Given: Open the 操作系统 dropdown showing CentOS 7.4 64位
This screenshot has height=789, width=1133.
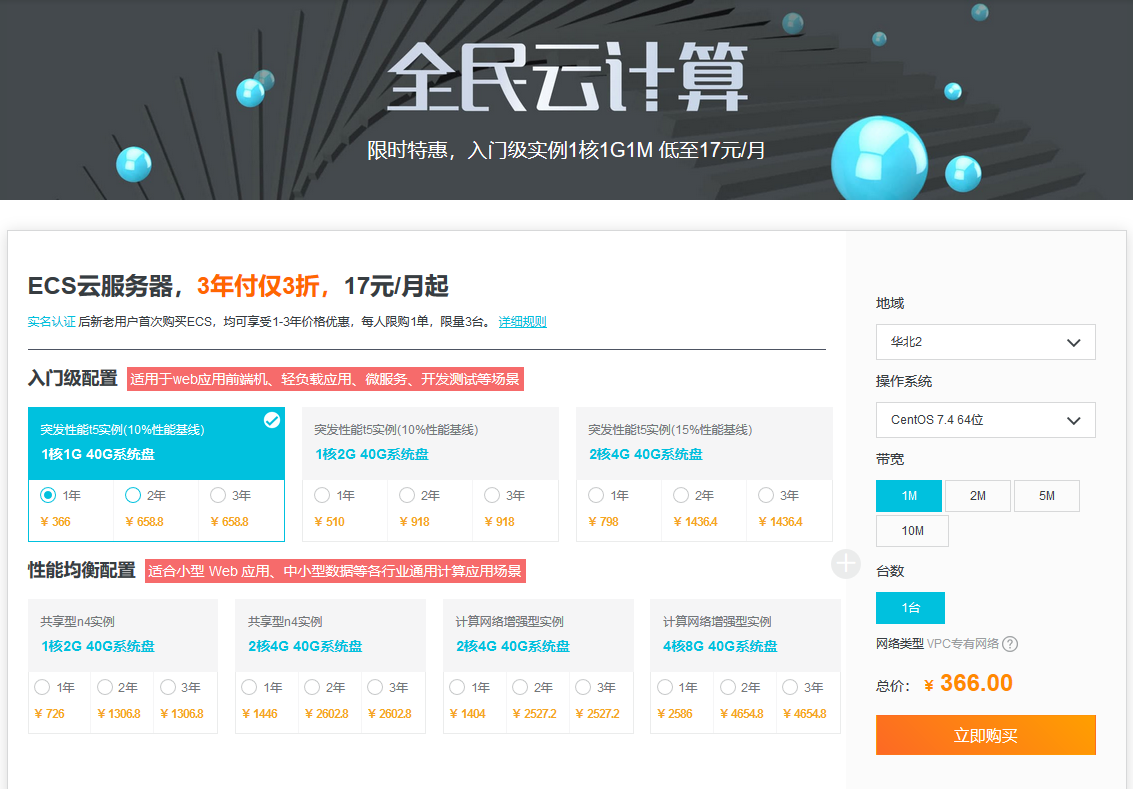Looking at the screenshot, I should 984,420.
